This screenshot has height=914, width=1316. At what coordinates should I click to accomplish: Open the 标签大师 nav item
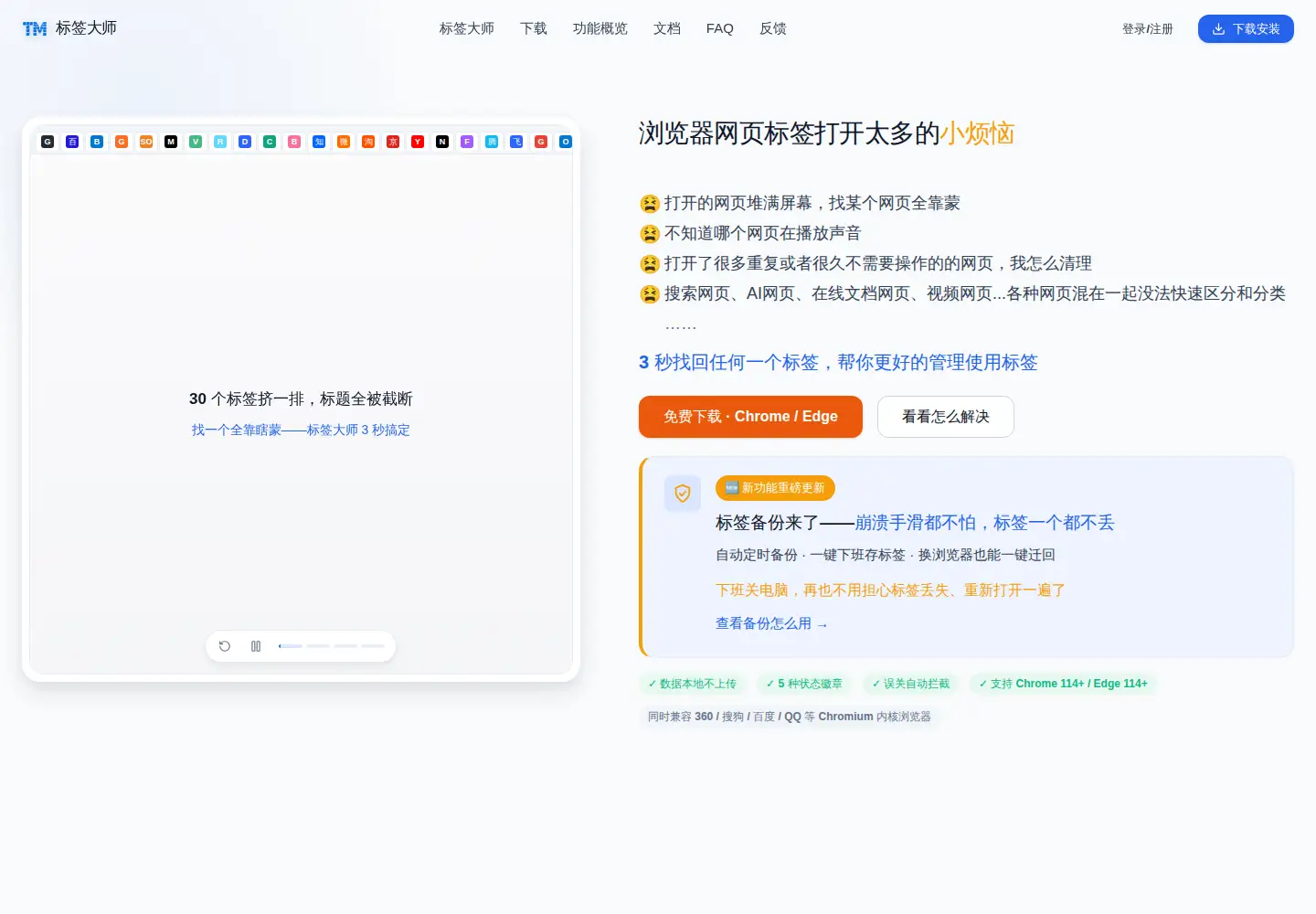[x=467, y=28]
